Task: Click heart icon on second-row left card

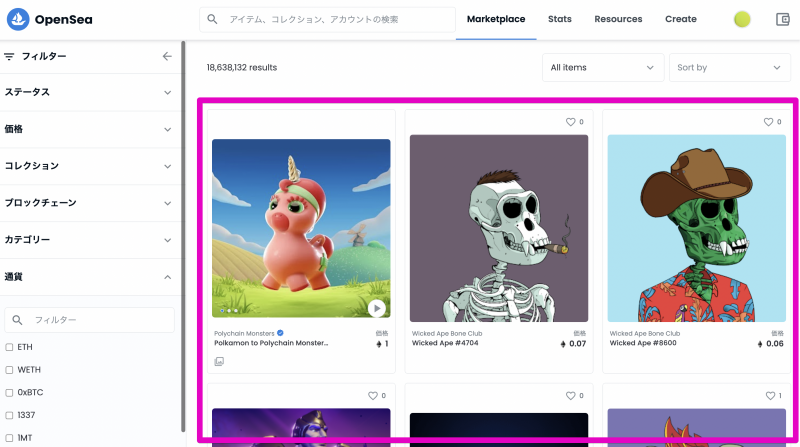Action: pos(373,395)
